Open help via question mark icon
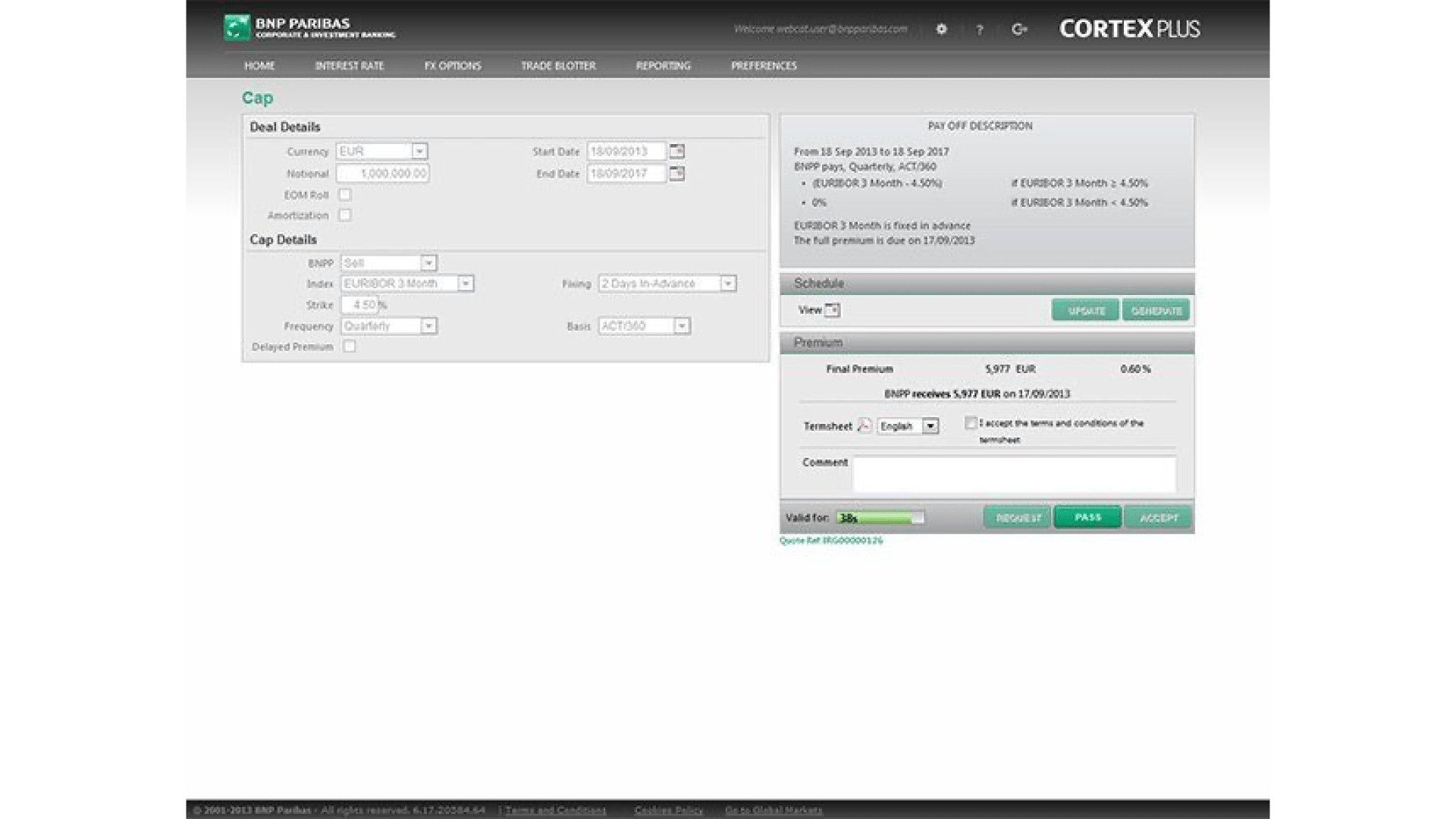Screen dimensions: 1456x819 [979, 30]
